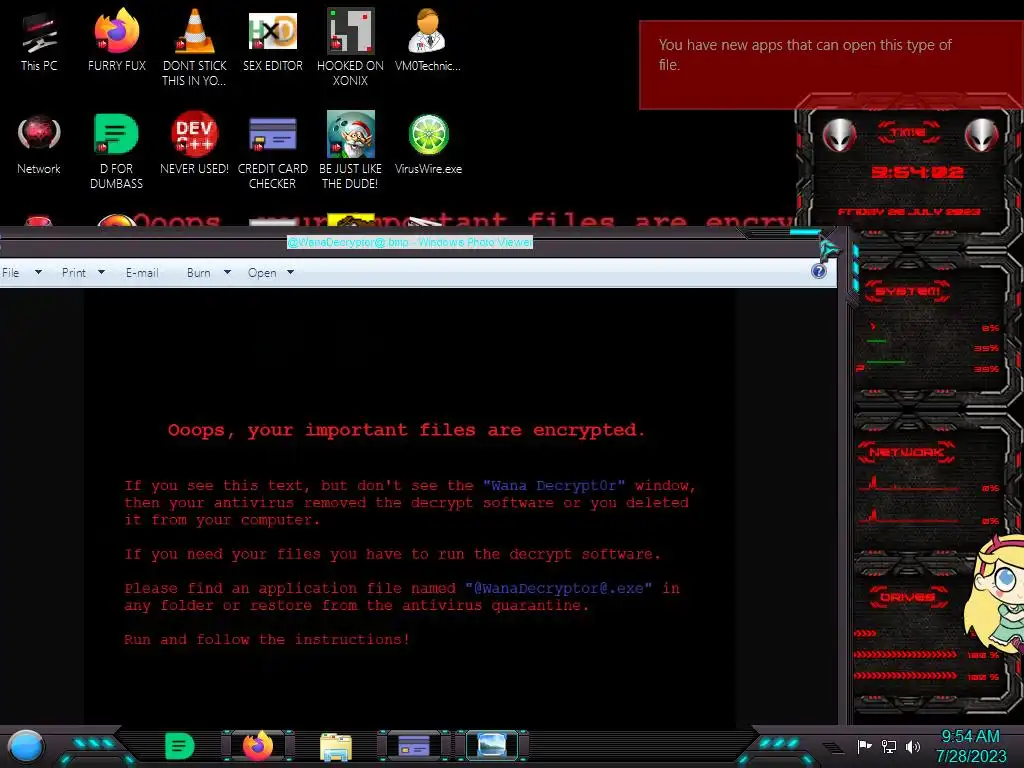The height and width of the screenshot is (768, 1024).
Task: Open the This PC desktop icon
Action: tap(39, 42)
